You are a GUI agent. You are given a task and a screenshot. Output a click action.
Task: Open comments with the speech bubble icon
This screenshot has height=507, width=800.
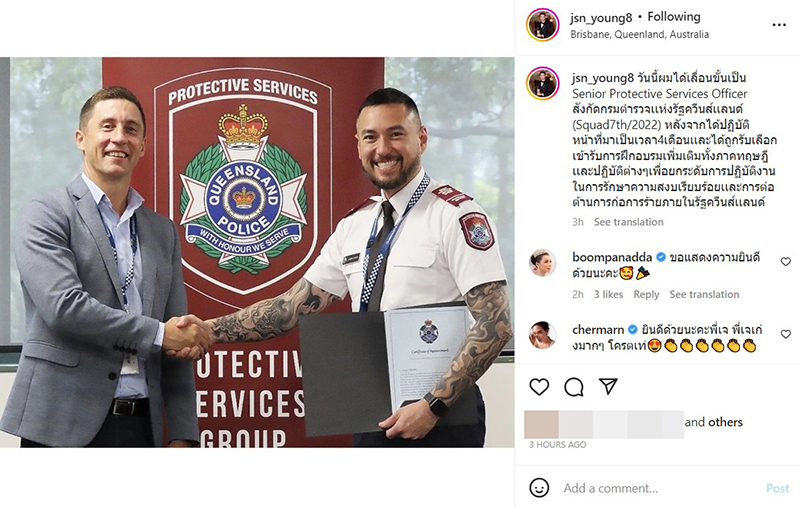573,387
